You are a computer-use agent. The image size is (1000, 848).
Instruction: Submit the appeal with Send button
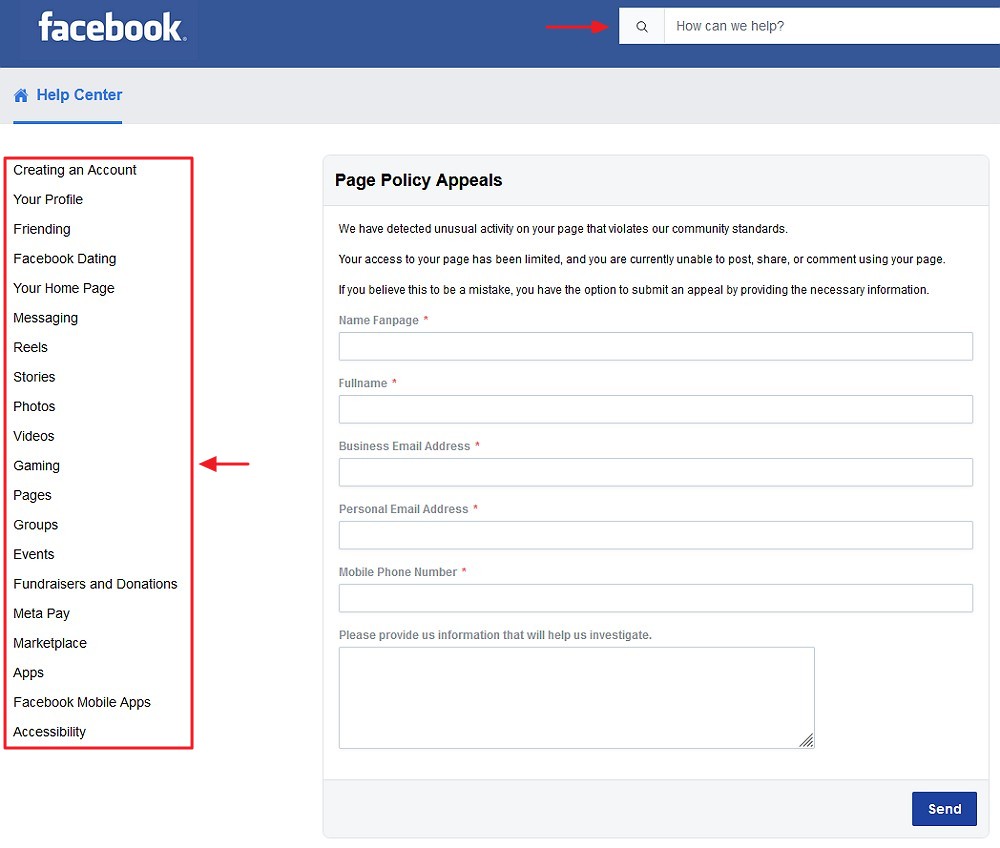[944, 809]
